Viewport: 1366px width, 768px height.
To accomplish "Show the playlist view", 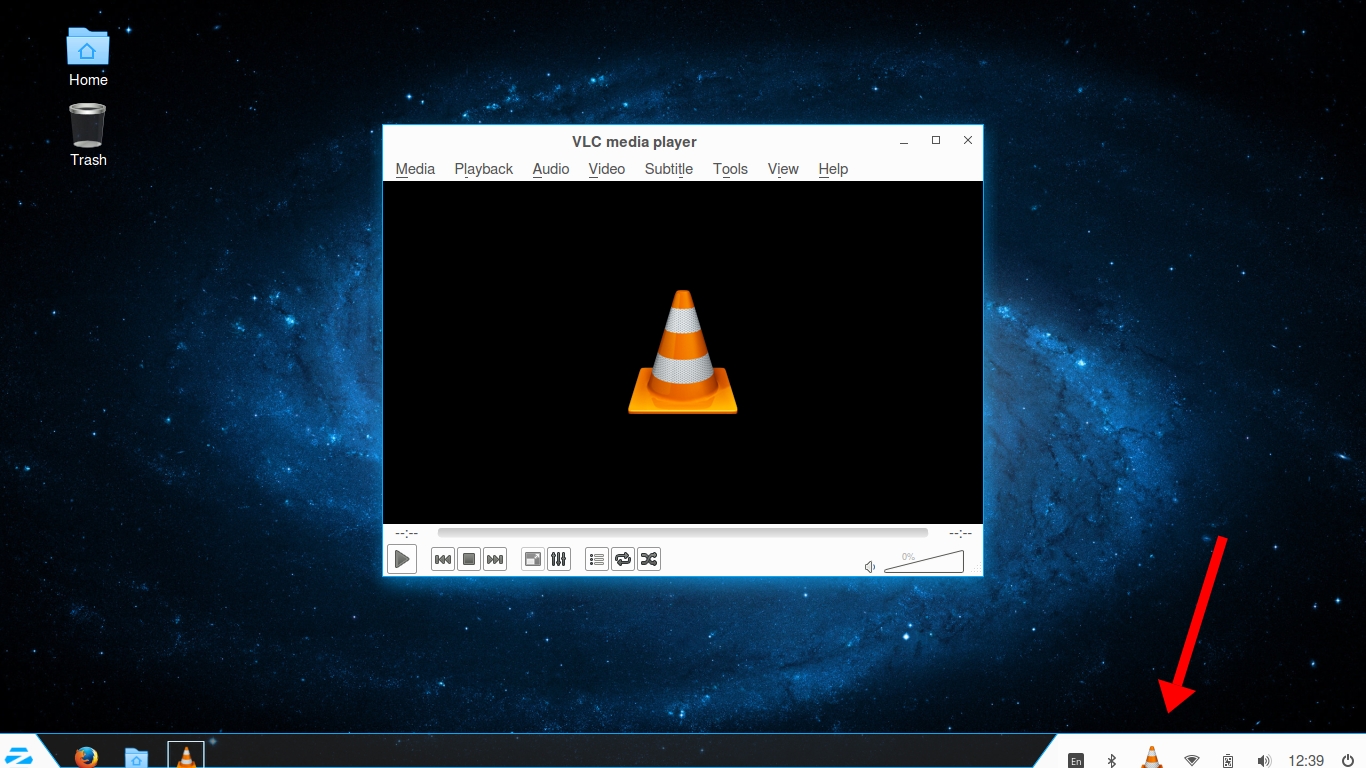I will (597, 559).
